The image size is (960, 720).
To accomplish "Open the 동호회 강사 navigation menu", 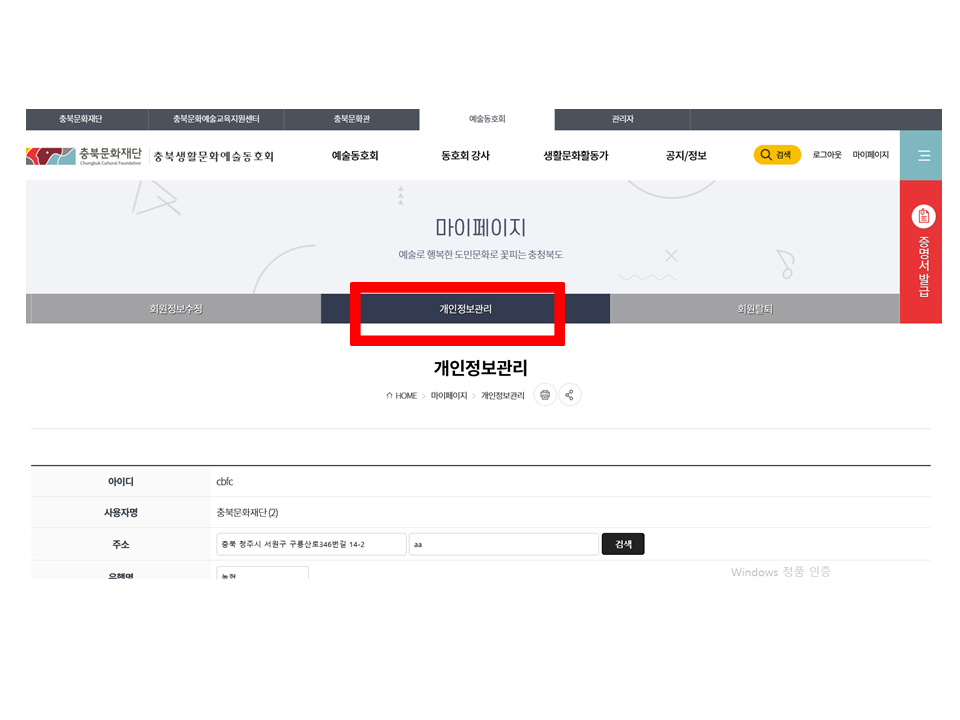I will [x=465, y=156].
